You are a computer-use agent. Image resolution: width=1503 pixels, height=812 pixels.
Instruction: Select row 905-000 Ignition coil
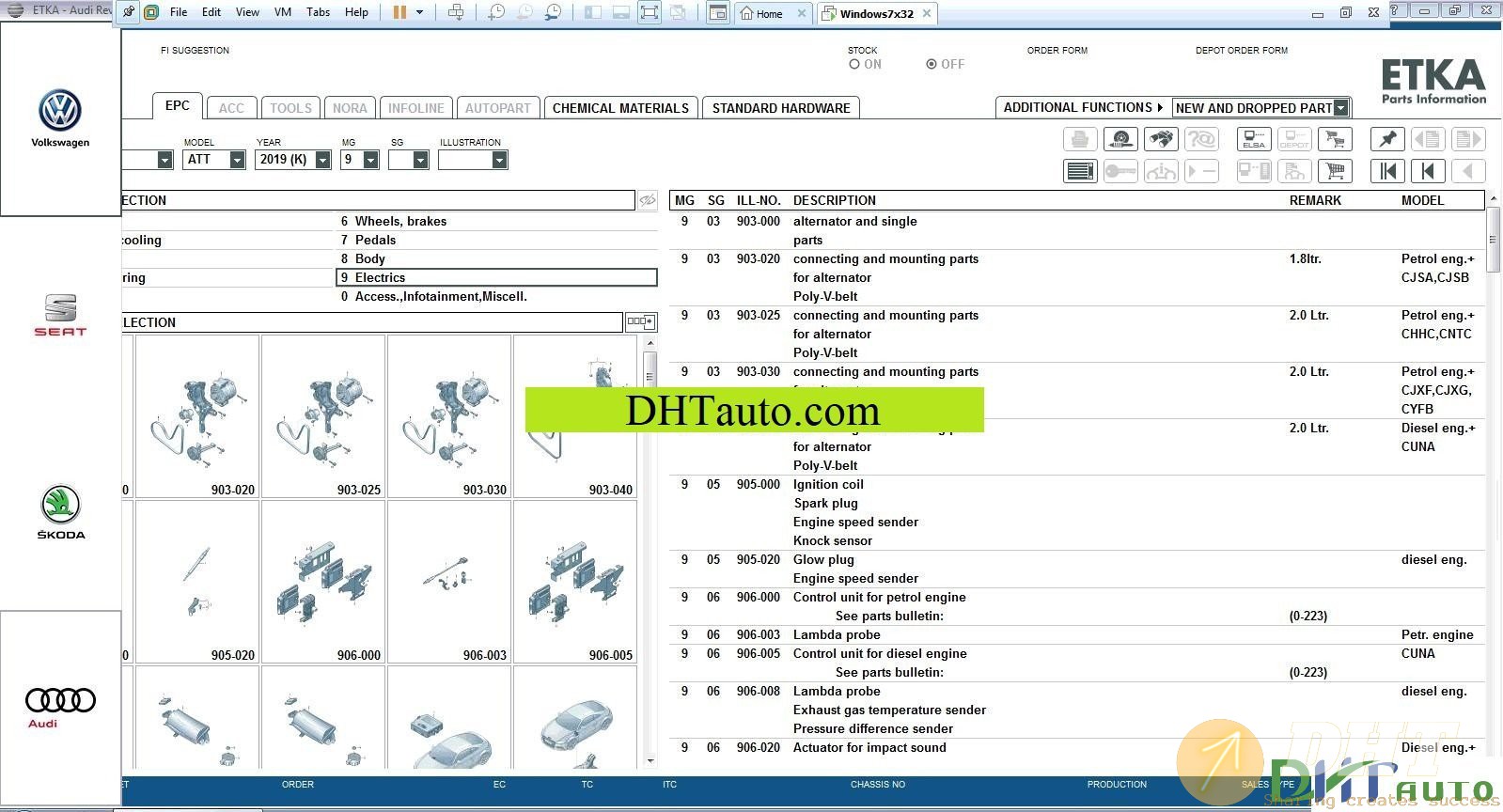pos(1076,512)
